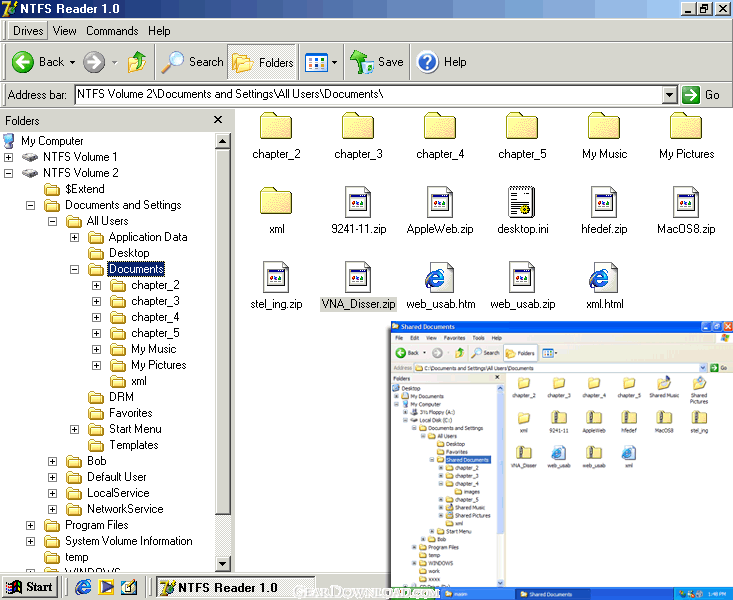
Task: Expand Program Files tree node
Action: click(30, 526)
